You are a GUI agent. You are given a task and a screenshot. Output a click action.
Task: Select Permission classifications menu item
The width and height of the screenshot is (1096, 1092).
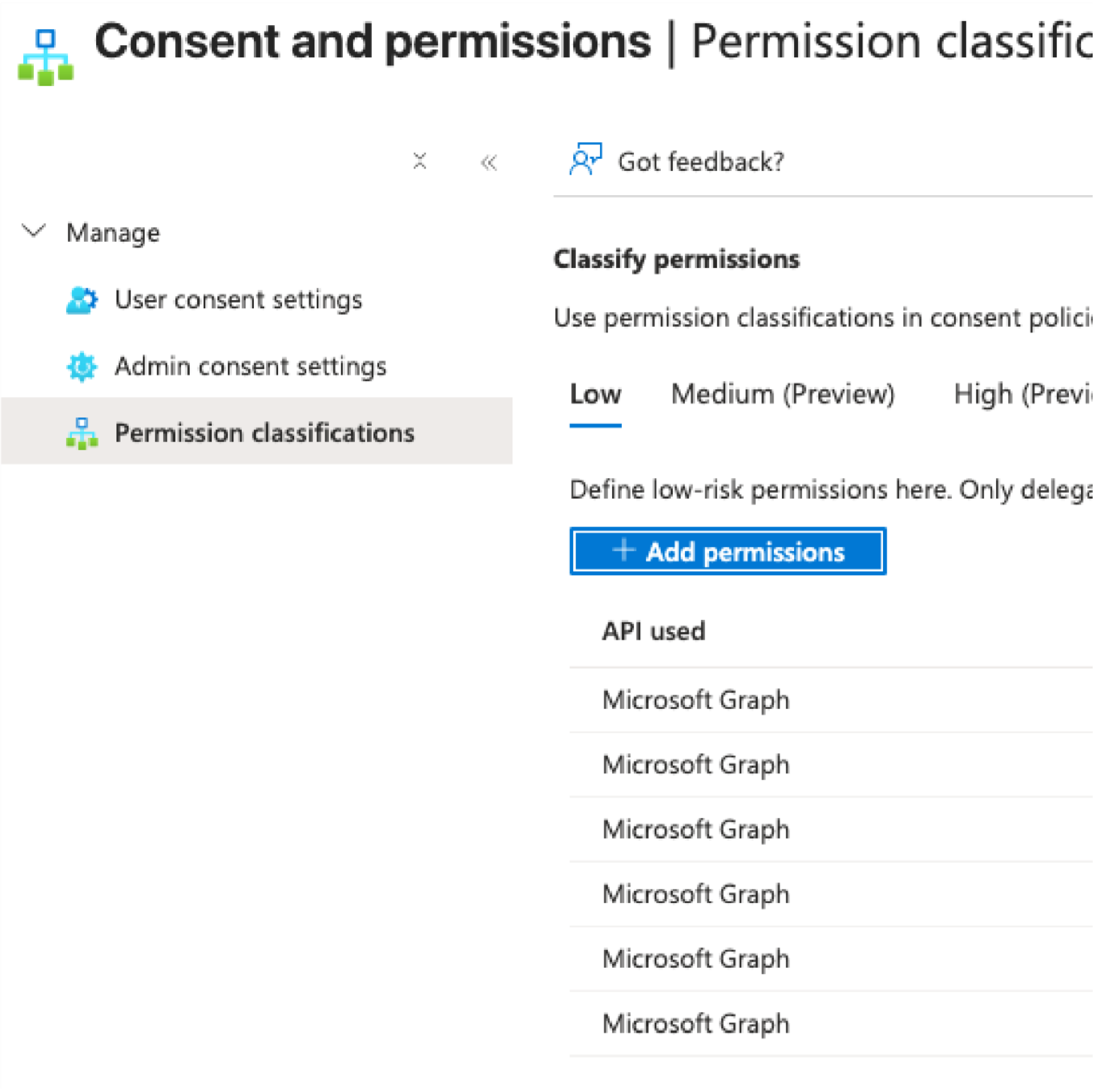(x=265, y=433)
